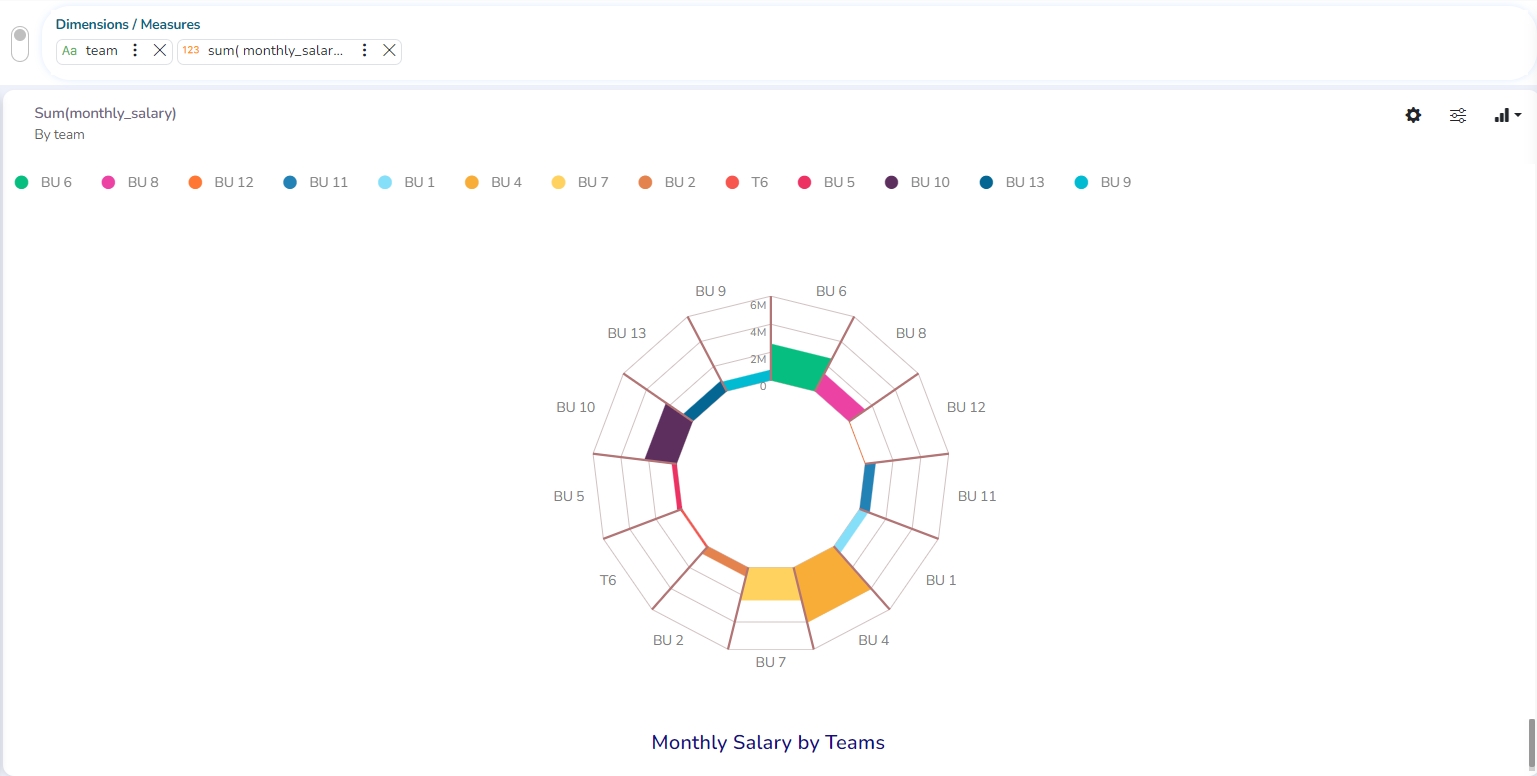
Task: Click the text-type icon on team chip
Action: click(69, 50)
